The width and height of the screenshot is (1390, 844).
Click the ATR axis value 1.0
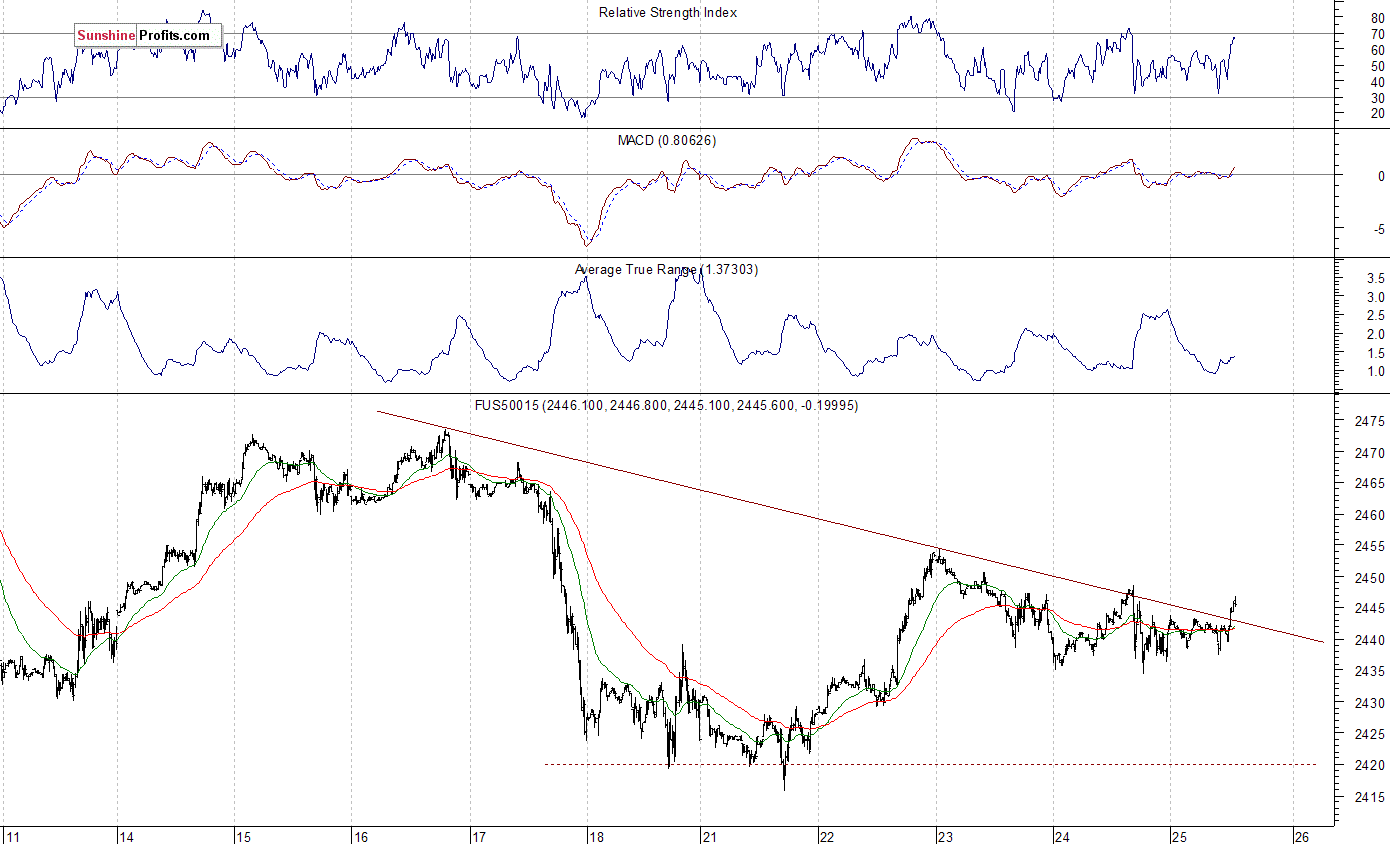click(x=1376, y=371)
